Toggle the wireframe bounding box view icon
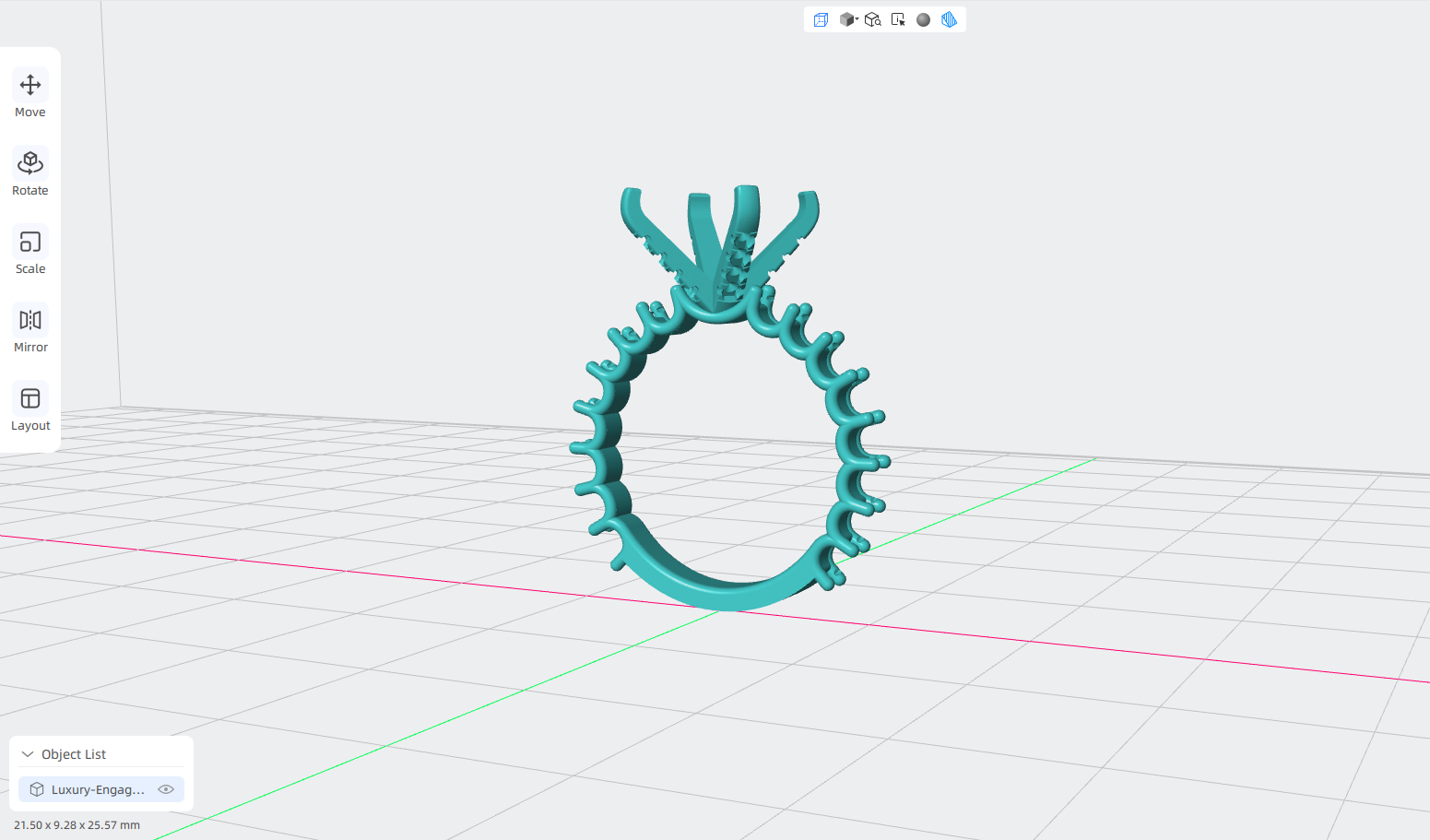The image size is (1430, 840). click(821, 19)
